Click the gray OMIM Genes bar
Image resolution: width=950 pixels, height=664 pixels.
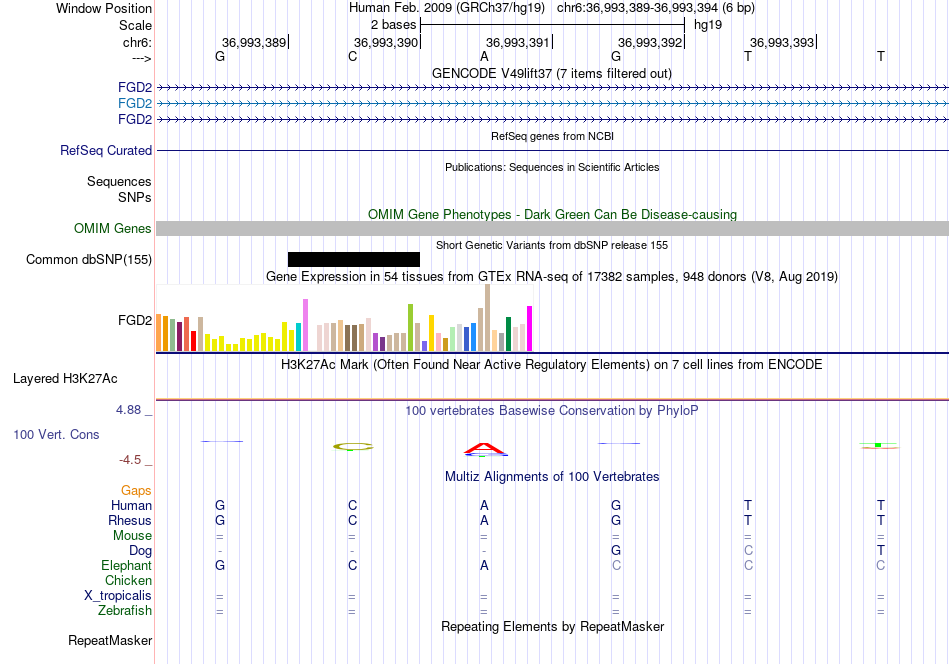pos(552,228)
